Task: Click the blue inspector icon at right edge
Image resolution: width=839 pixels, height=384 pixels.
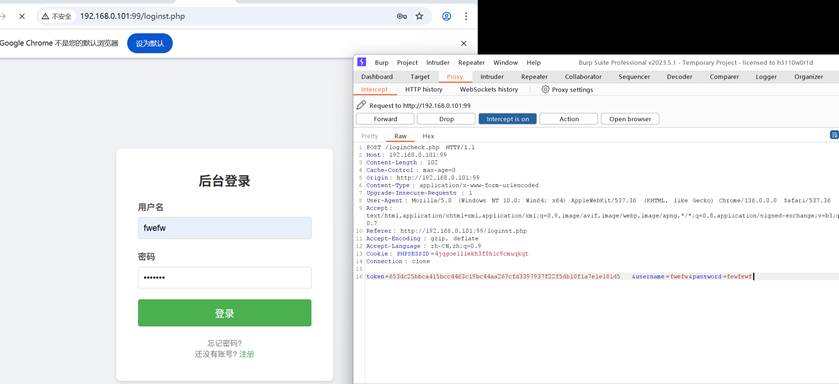Action: [834, 135]
